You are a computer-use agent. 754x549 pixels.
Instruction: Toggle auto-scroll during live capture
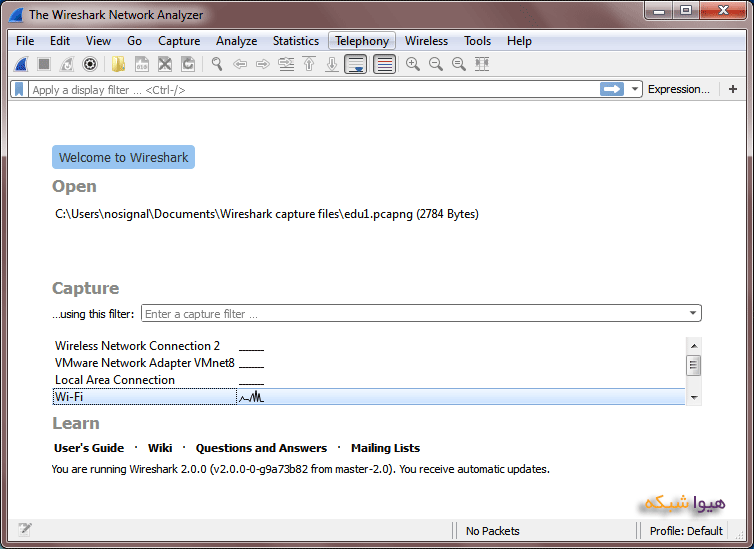click(355, 64)
